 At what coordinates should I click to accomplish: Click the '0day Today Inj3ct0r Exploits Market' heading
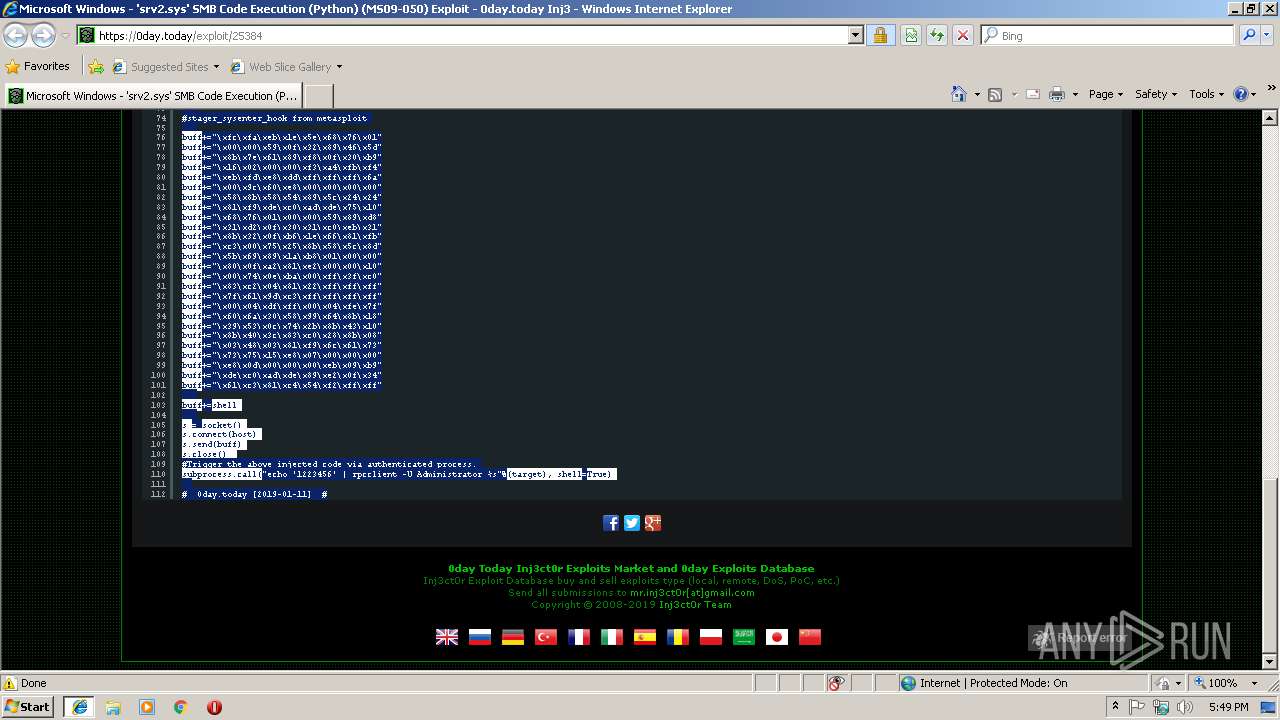(631, 569)
